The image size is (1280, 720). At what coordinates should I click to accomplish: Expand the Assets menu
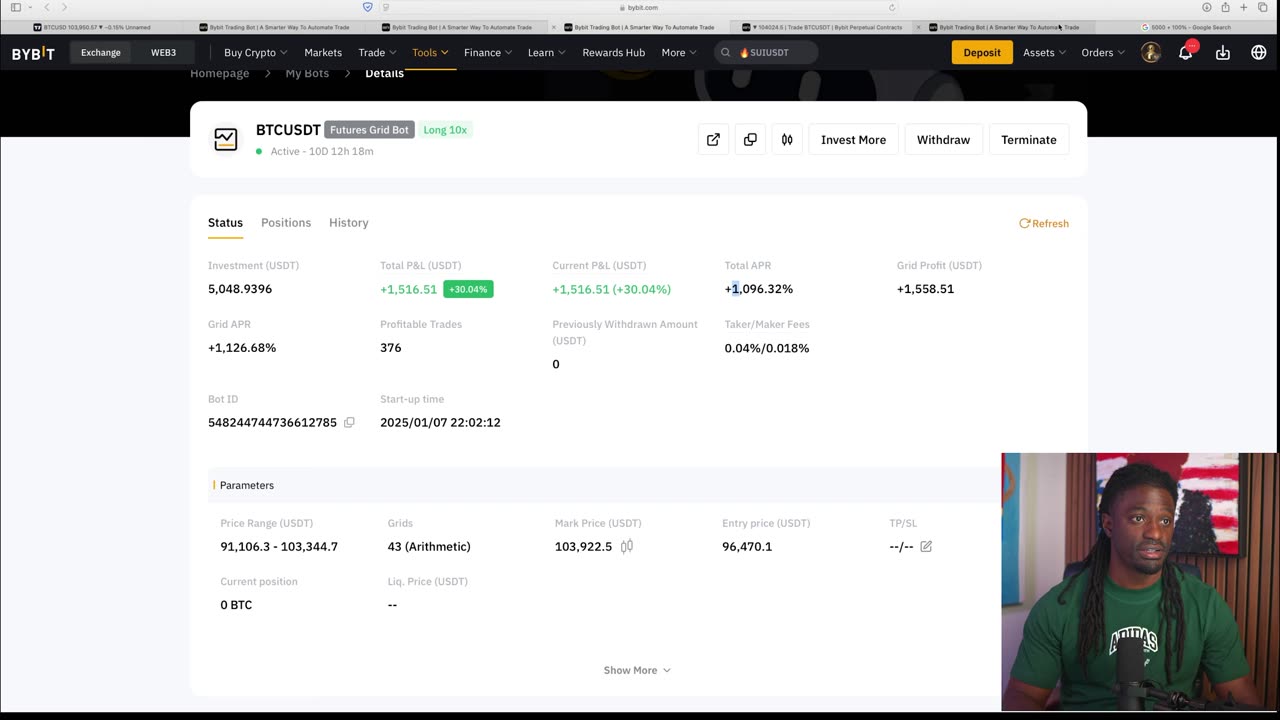tap(1044, 52)
